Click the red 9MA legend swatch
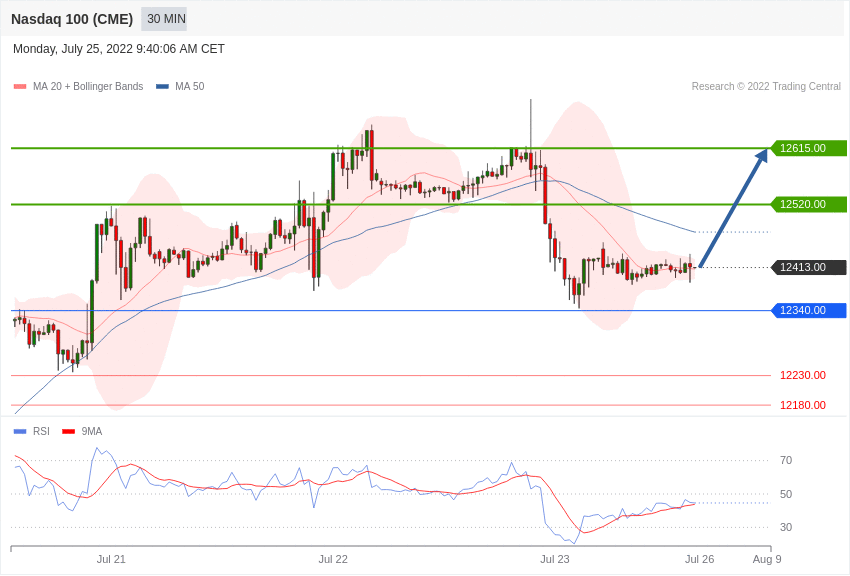 coord(69,431)
